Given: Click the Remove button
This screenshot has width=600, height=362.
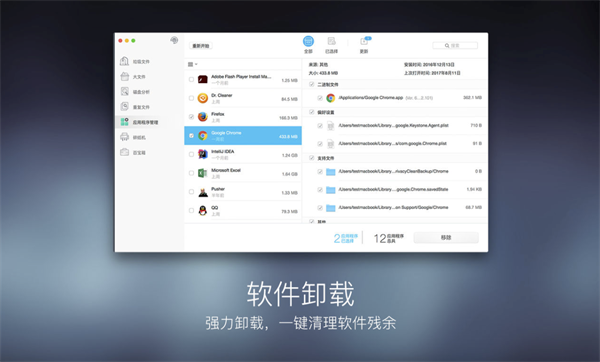Looking at the screenshot, I should [x=446, y=238].
